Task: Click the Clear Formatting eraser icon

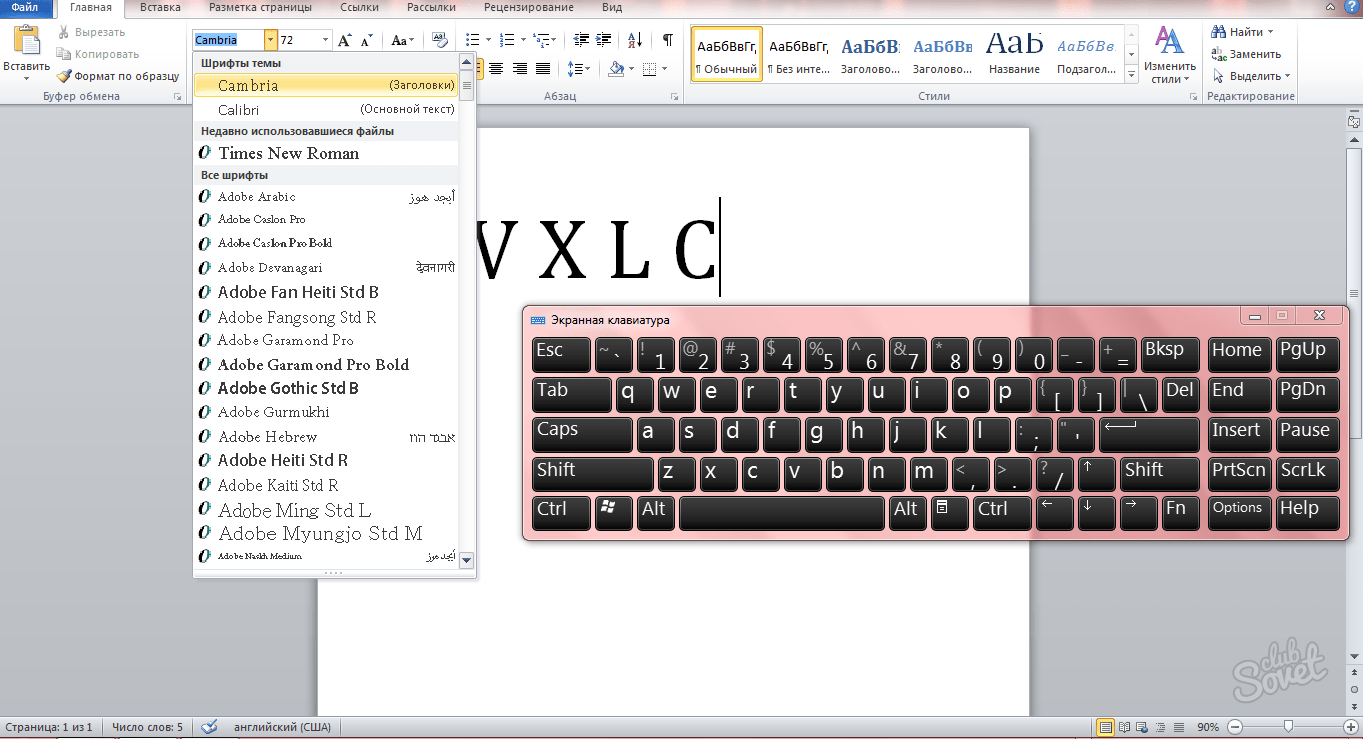Action: pyautogui.click(x=439, y=41)
